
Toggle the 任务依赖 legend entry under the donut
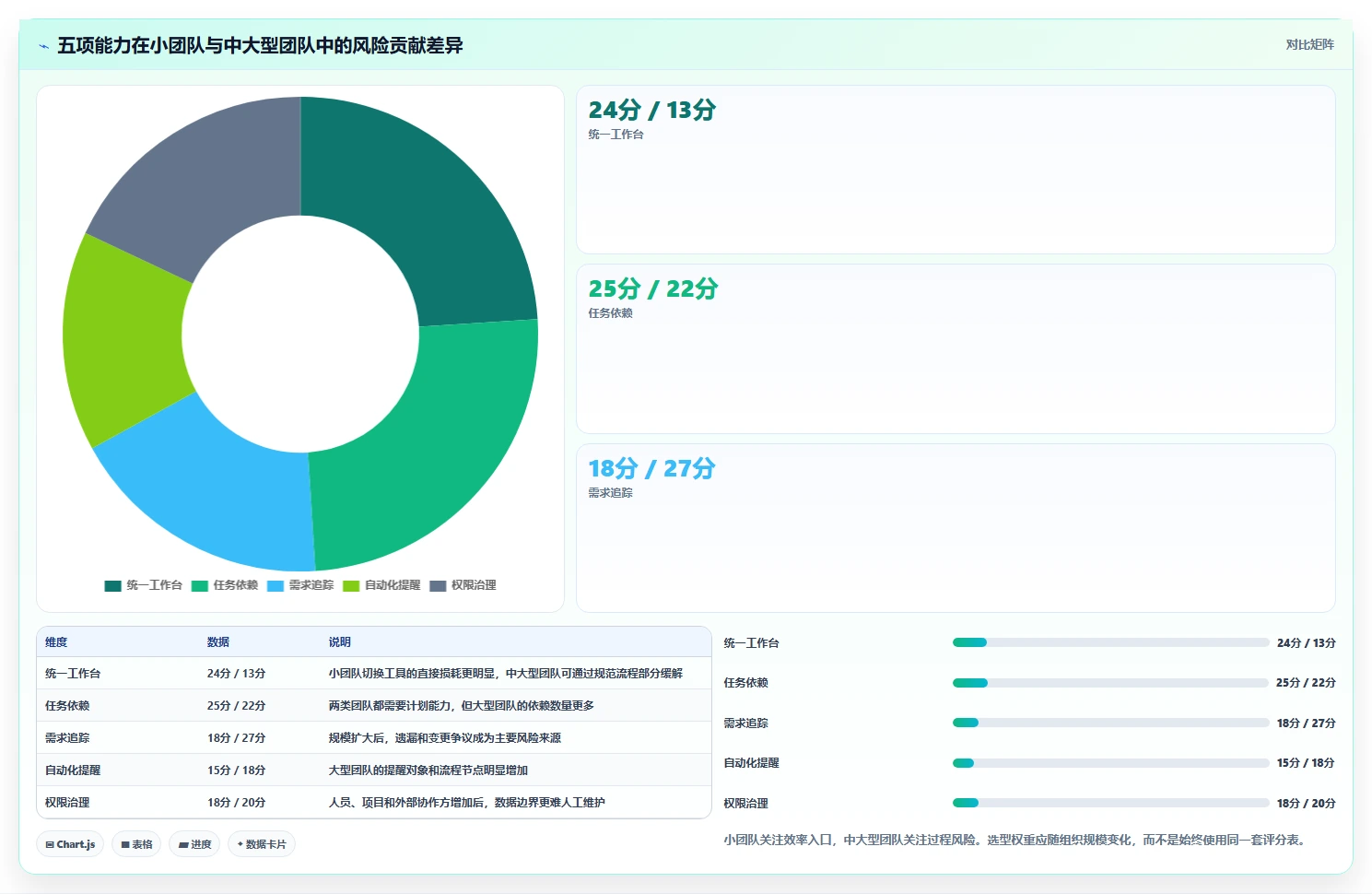[225, 585]
